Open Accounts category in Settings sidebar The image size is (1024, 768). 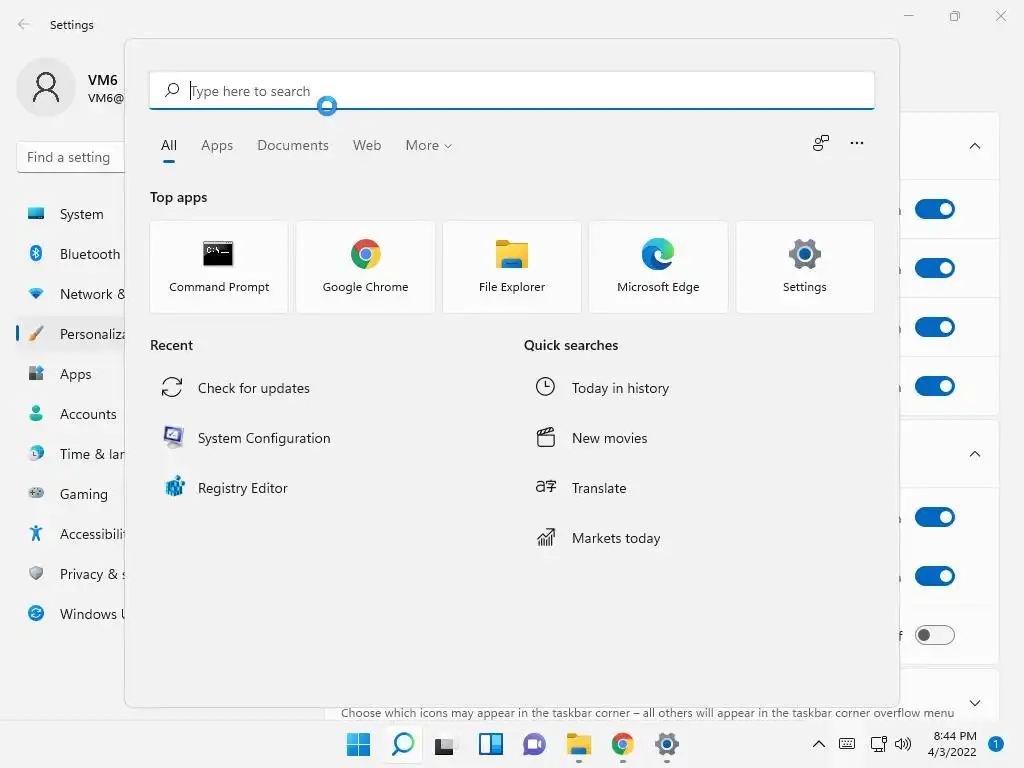(x=71, y=414)
